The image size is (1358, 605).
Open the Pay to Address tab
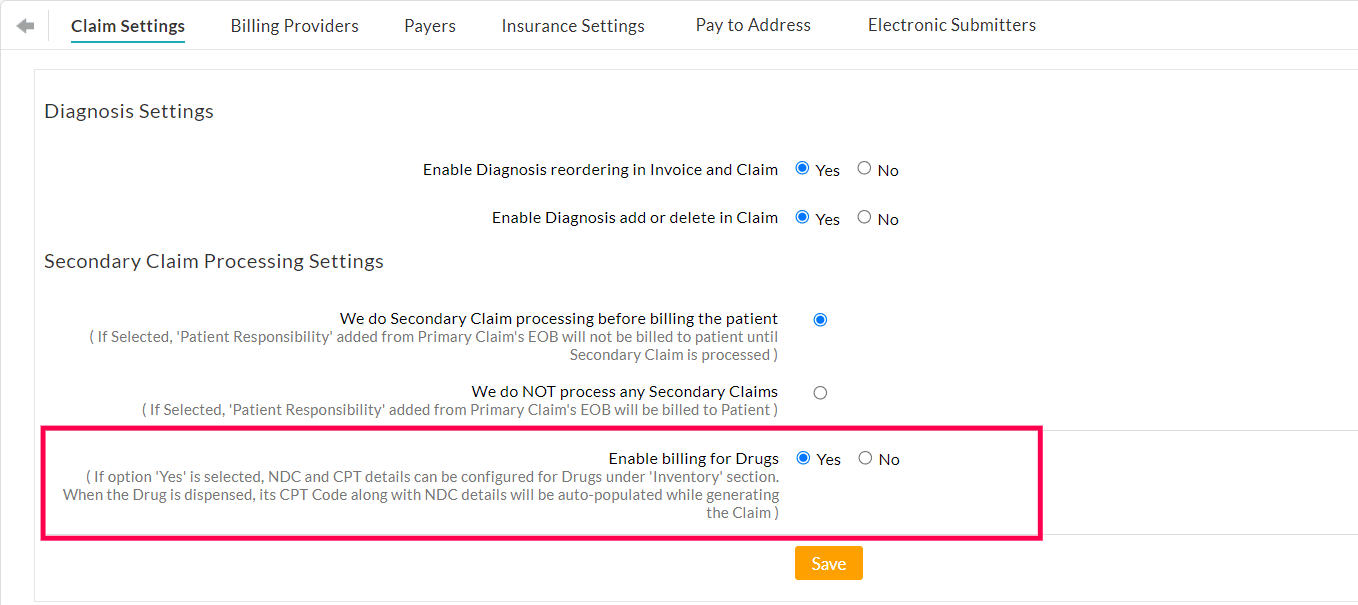tap(752, 25)
